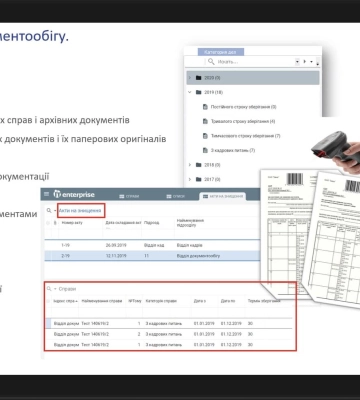This screenshot has width=360, height=400.
Task: Switch to the Справи tab
Action: click(130, 196)
